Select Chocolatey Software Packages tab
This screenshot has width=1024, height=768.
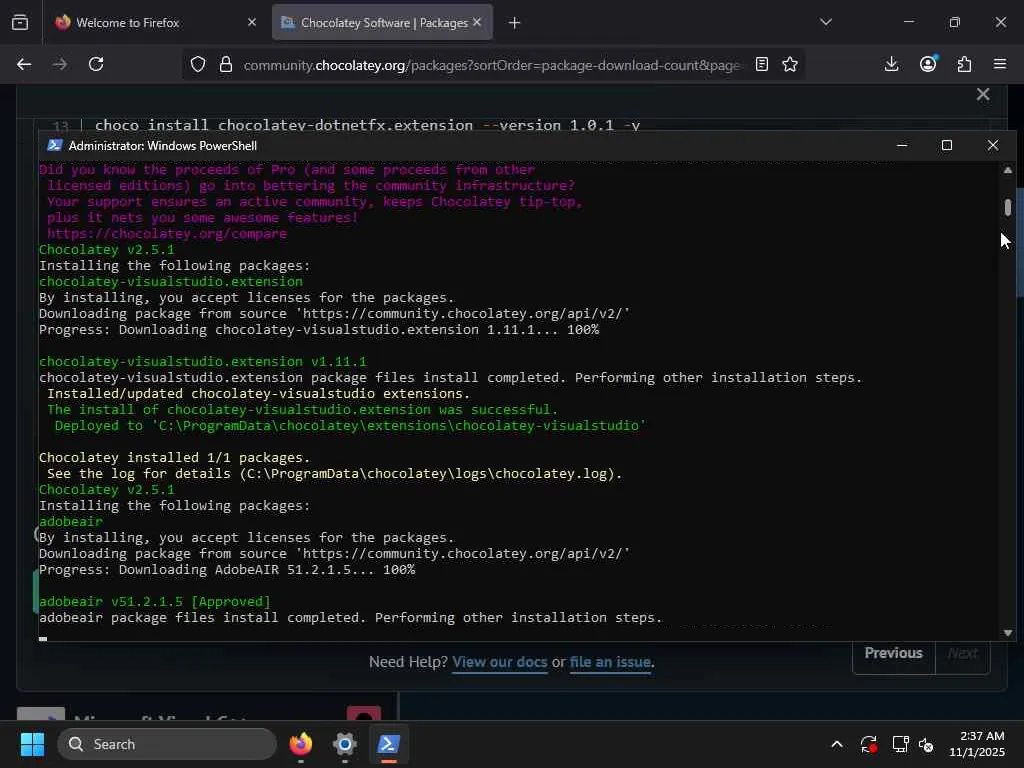tap(382, 23)
